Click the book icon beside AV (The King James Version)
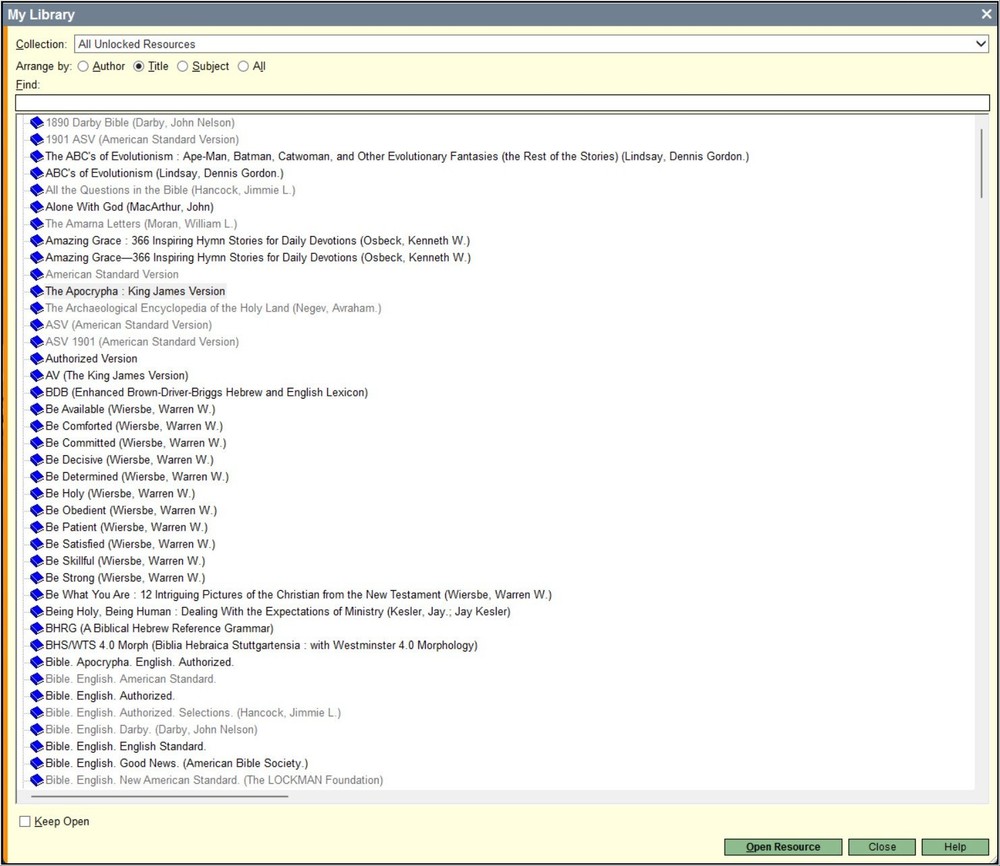Screen dimensions: 1000x866 tap(37, 376)
